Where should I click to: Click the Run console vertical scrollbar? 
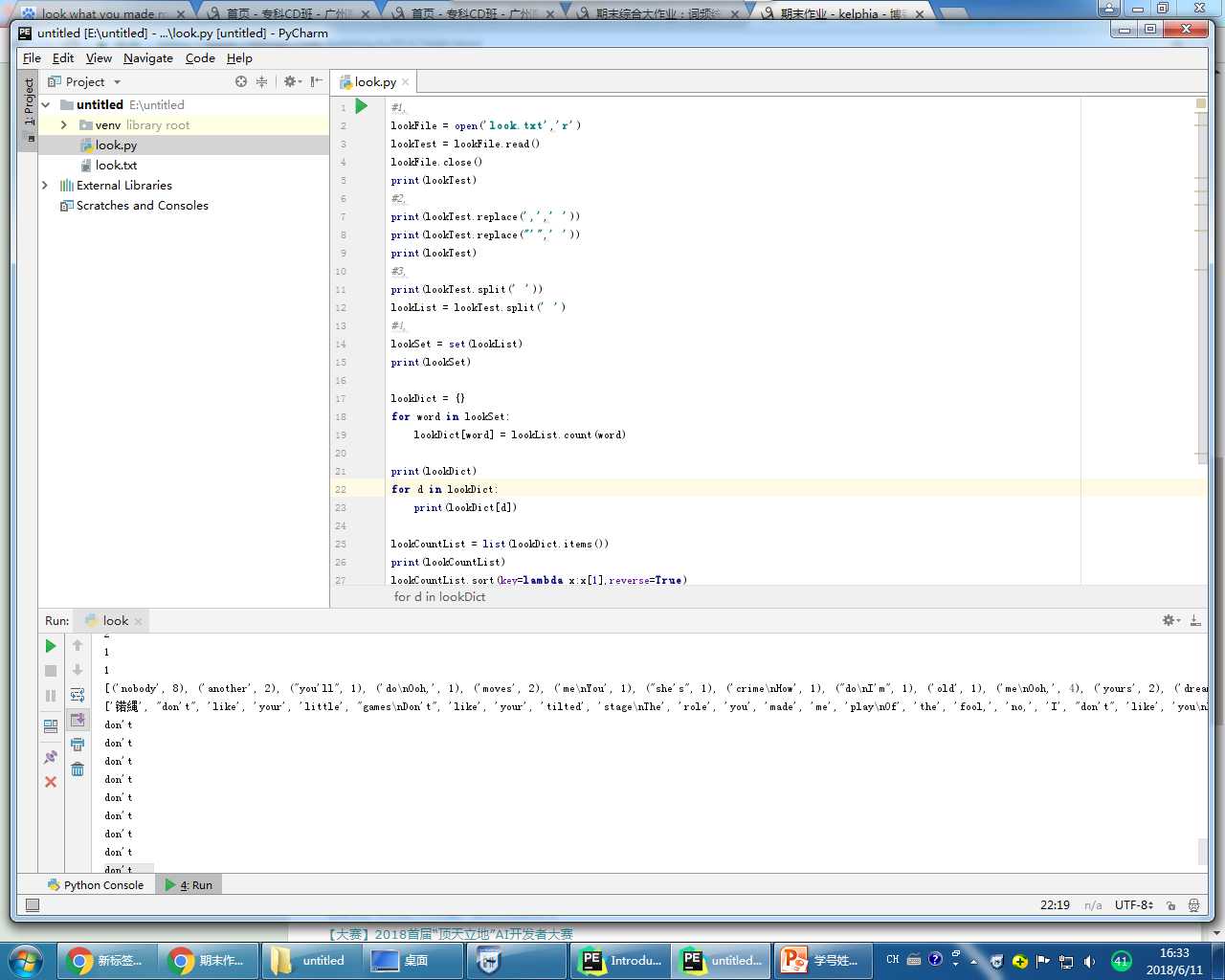pyautogui.click(x=1202, y=851)
